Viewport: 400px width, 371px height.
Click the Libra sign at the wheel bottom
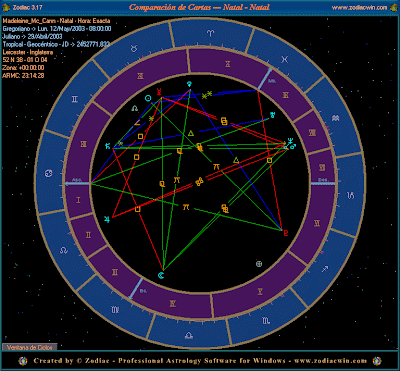189,335
